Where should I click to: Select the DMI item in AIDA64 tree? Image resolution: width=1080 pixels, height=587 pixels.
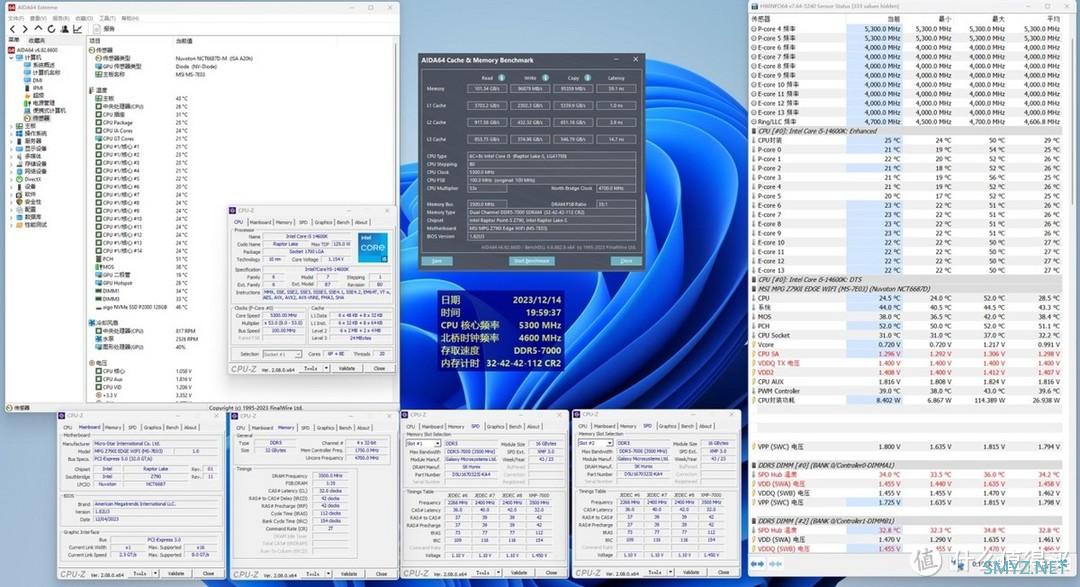pyautogui.click(x=34, y=80)
